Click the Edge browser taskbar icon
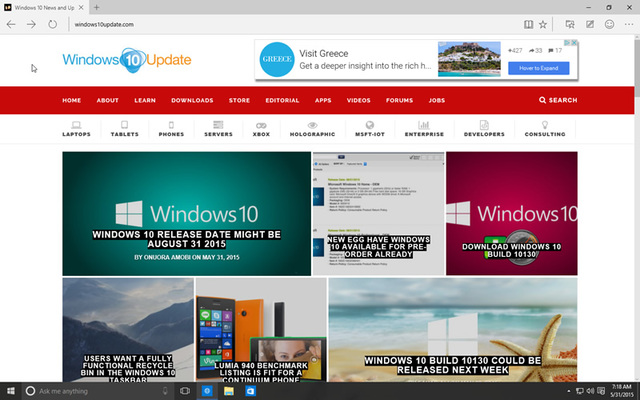 [207, 391]
